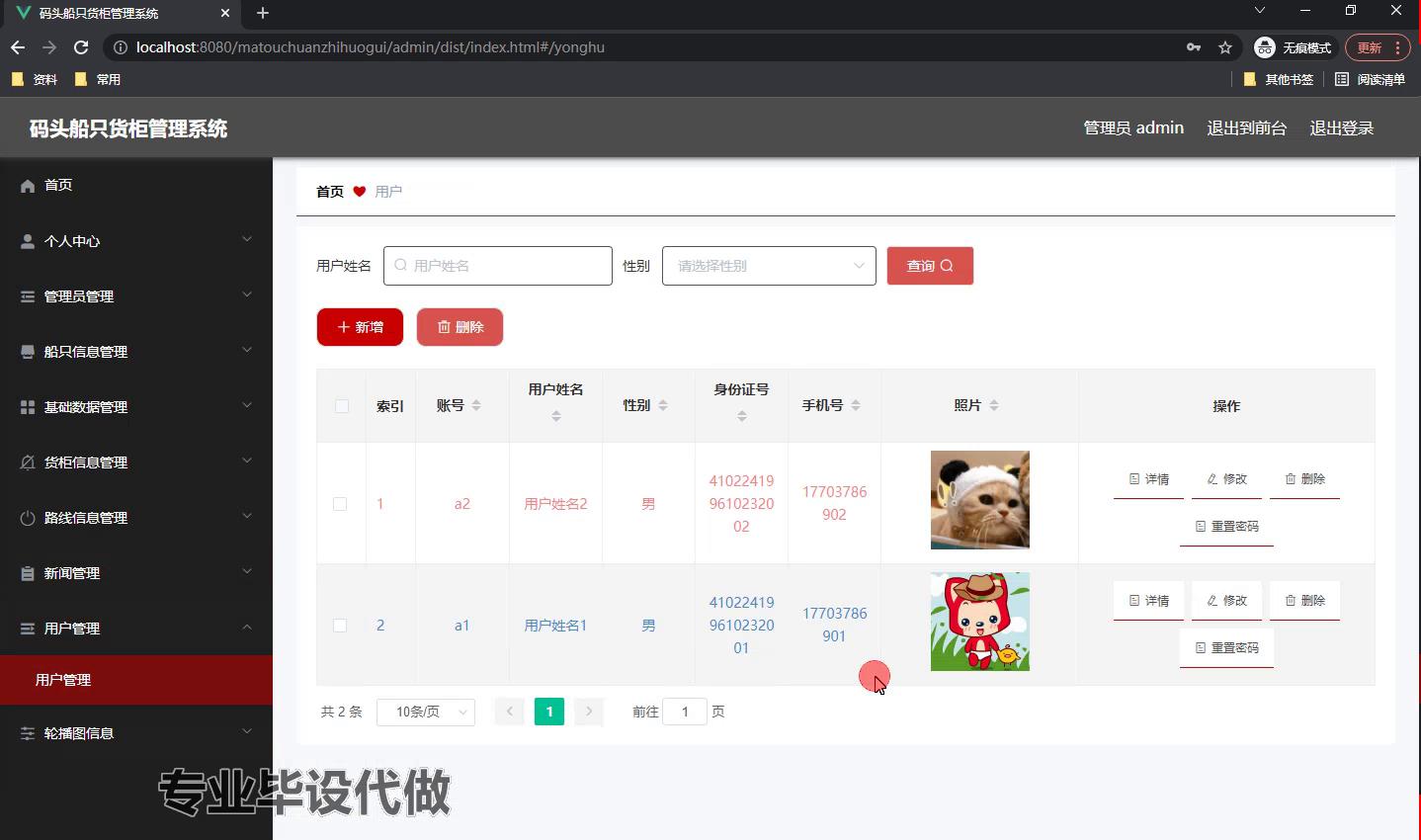Click the power icon for 路线信息管理
Image resolution: width=1421 pixels, height=840 pixels.
click(x=28, y=518)
